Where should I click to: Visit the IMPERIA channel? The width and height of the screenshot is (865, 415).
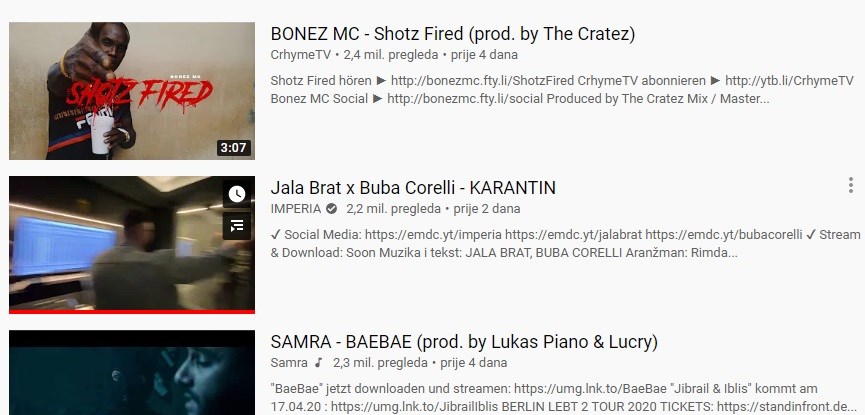(x=296, y=209)
